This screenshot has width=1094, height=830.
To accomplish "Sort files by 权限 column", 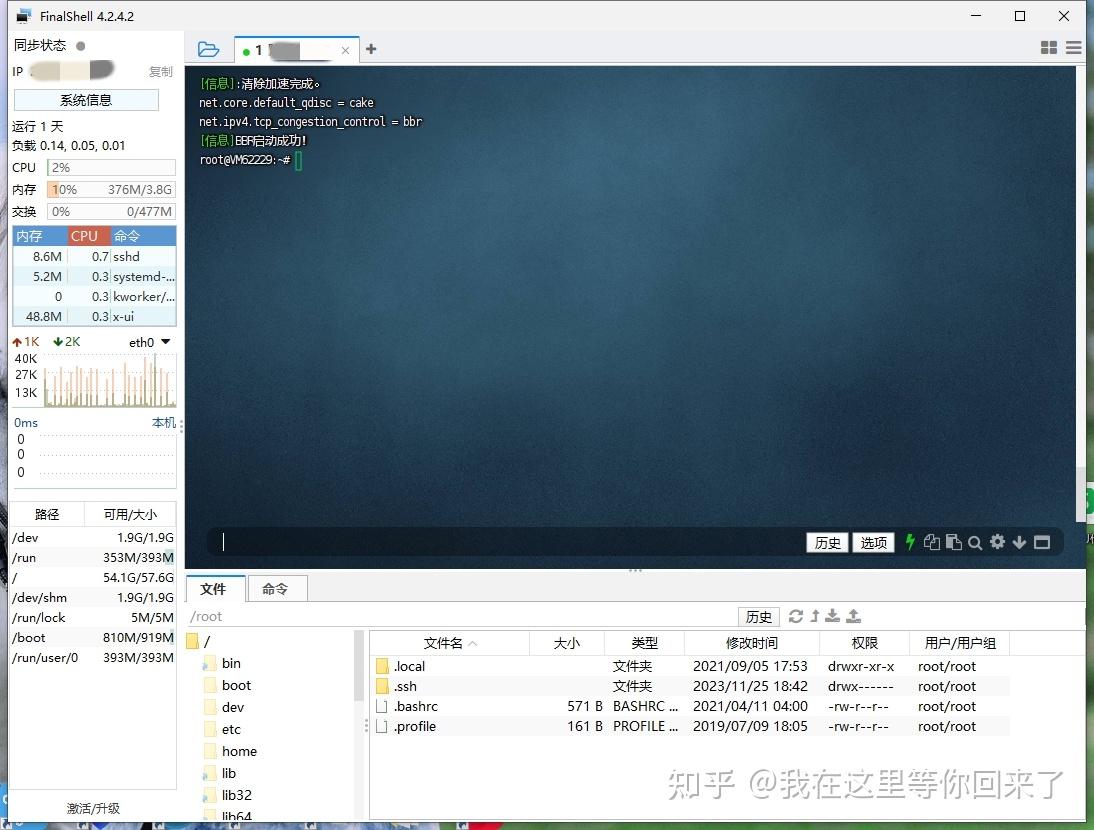I will (864, 643).
